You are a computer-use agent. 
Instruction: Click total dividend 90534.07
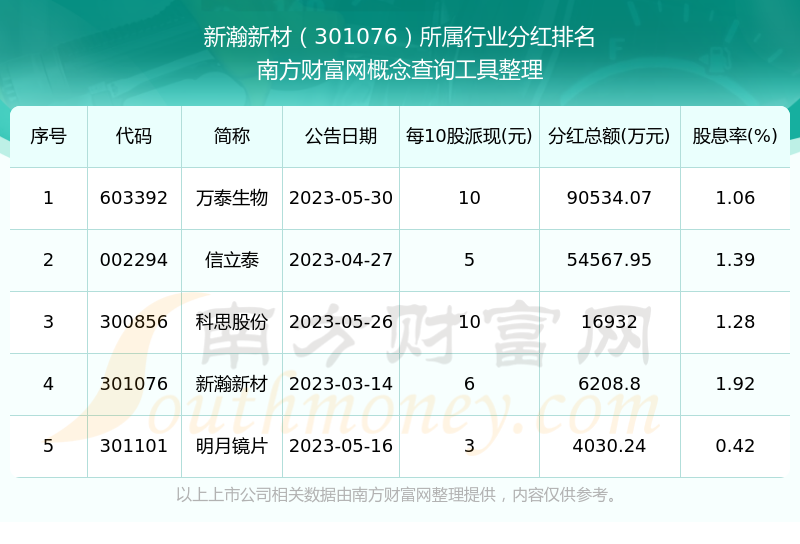click(609, 198)
